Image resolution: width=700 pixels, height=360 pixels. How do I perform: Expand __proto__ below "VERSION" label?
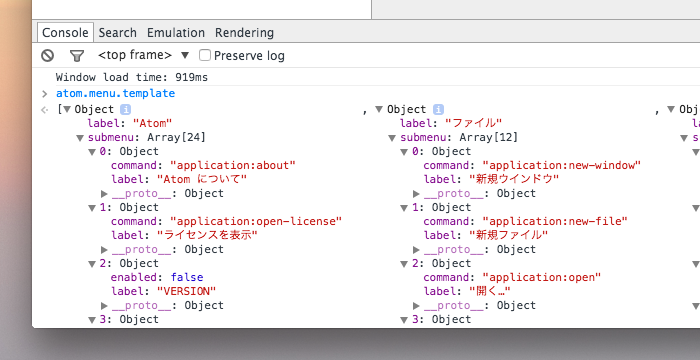point(104,306)
